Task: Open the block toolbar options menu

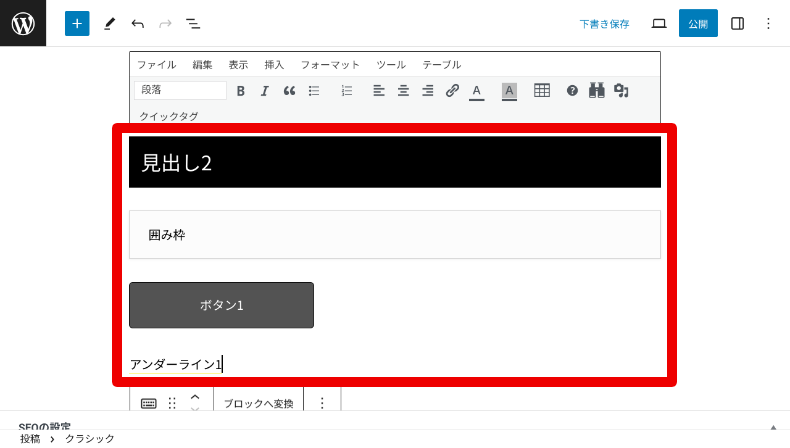Action: pyautogui.click(x=322, y=403)
